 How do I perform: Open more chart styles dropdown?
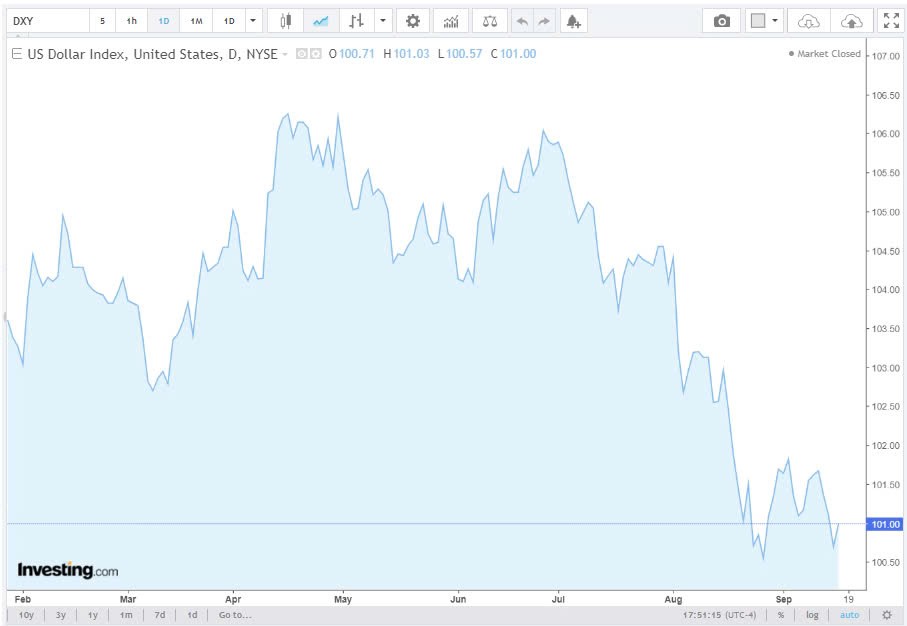coord(383,21)
